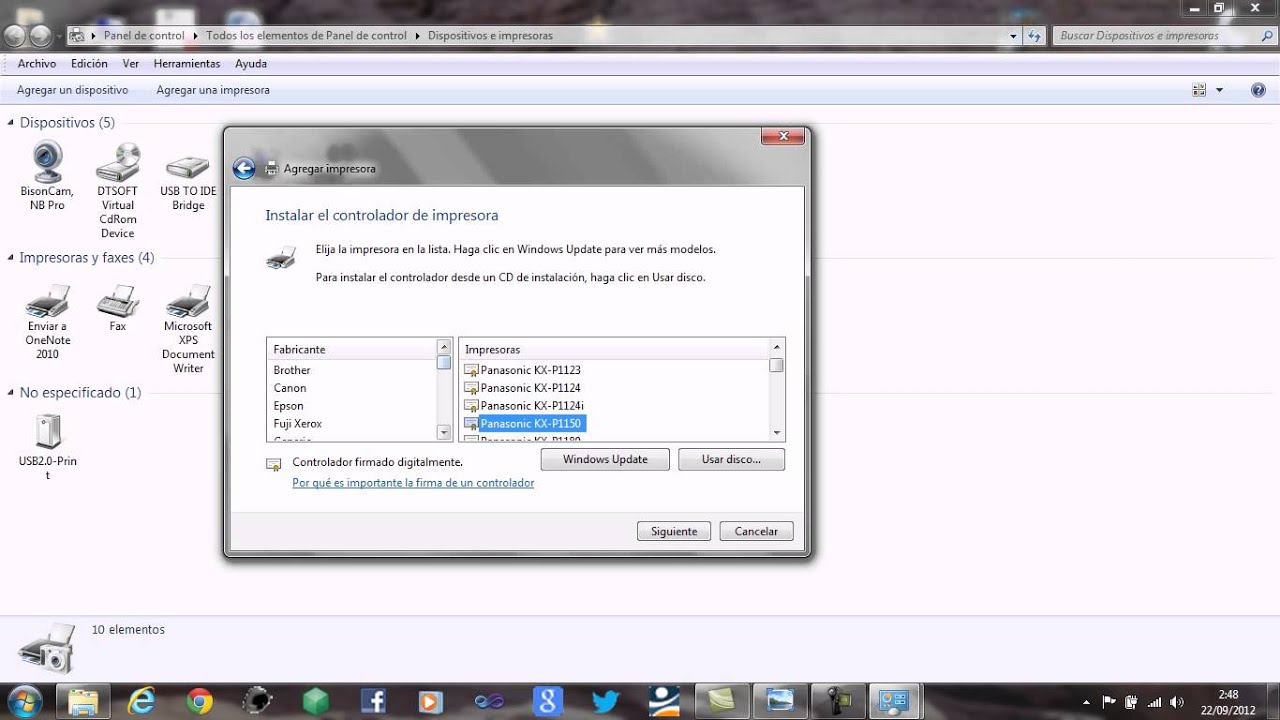This screenshot has width=1280, height=720.
Task: Select Panasonic KX-P1124i printer
Action: [x=524, y=406]
